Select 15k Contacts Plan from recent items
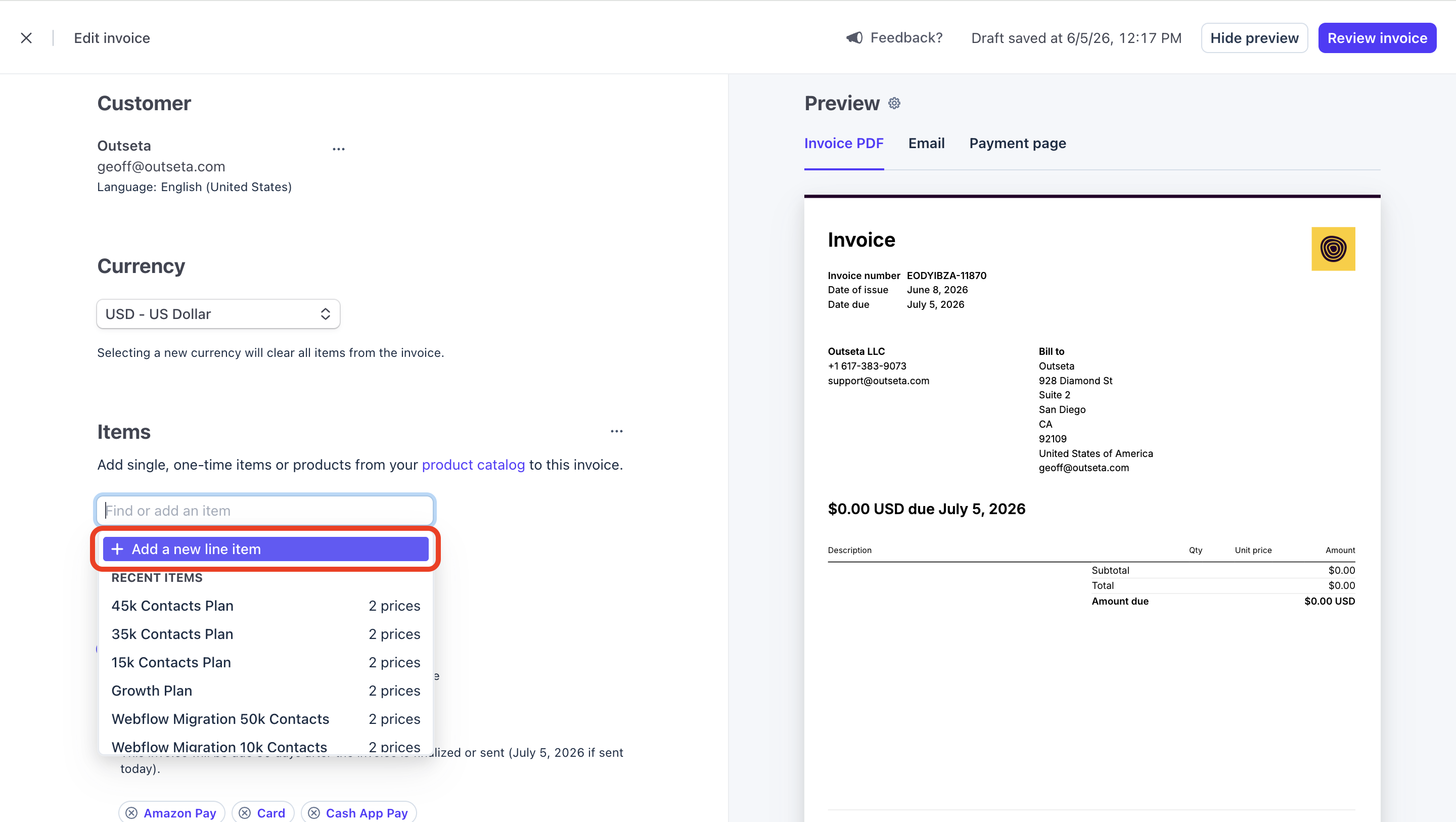1456x822 pixels. coord(265,662)
